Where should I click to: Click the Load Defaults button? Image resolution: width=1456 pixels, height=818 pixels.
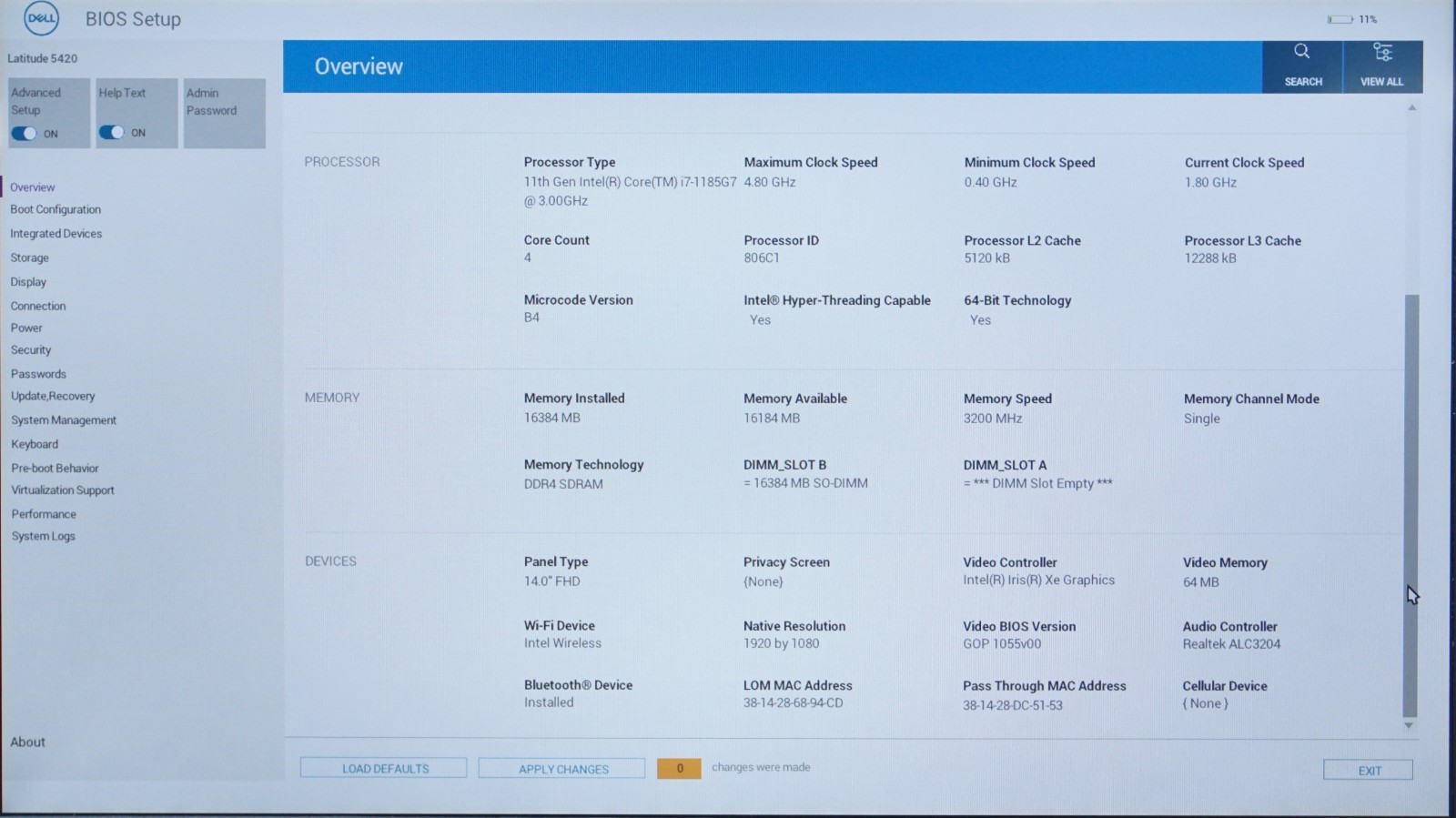click(x=384, y=769)
